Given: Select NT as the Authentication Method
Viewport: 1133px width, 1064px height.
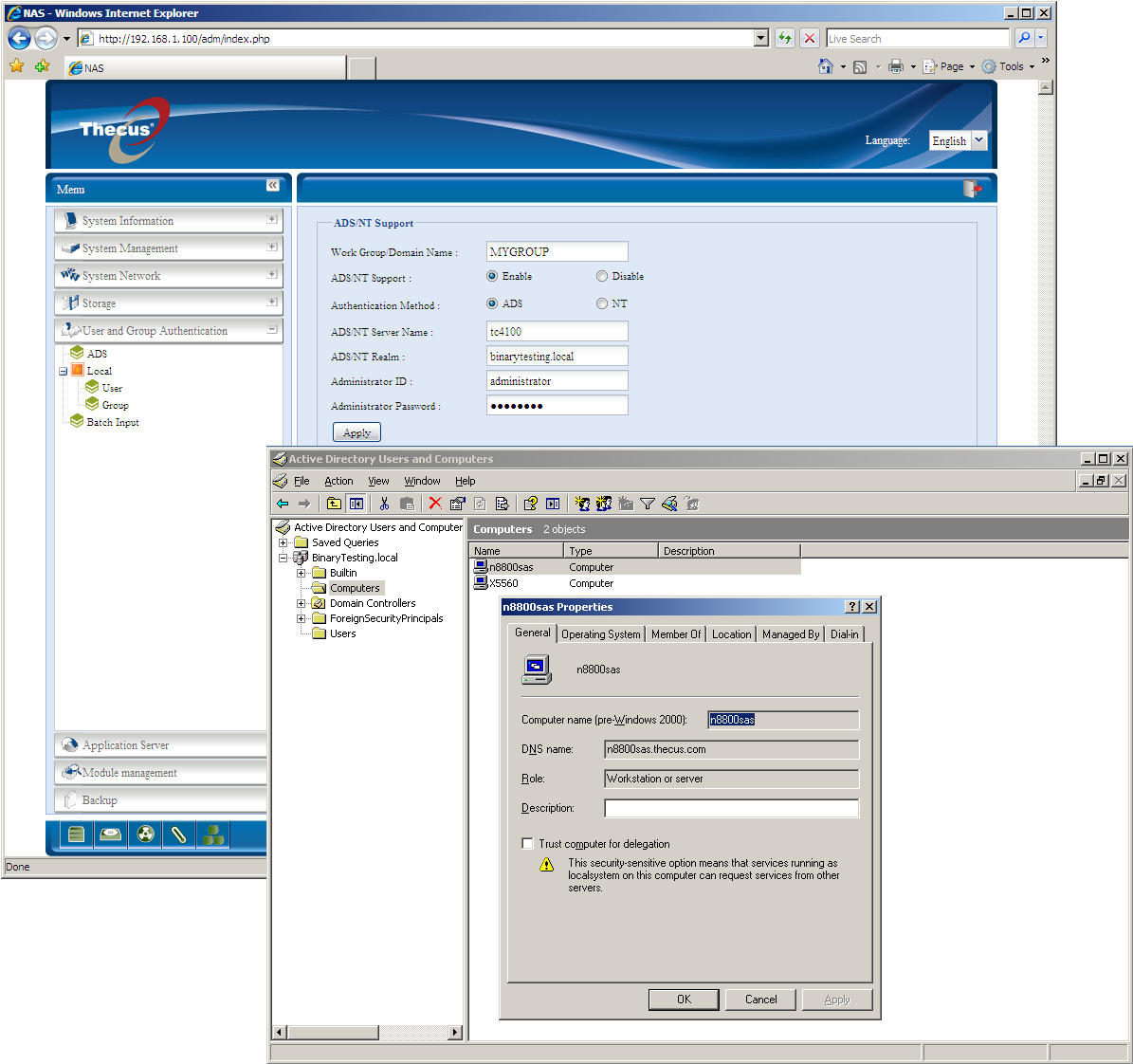Looking at the screenshot, I should (602, 303).
